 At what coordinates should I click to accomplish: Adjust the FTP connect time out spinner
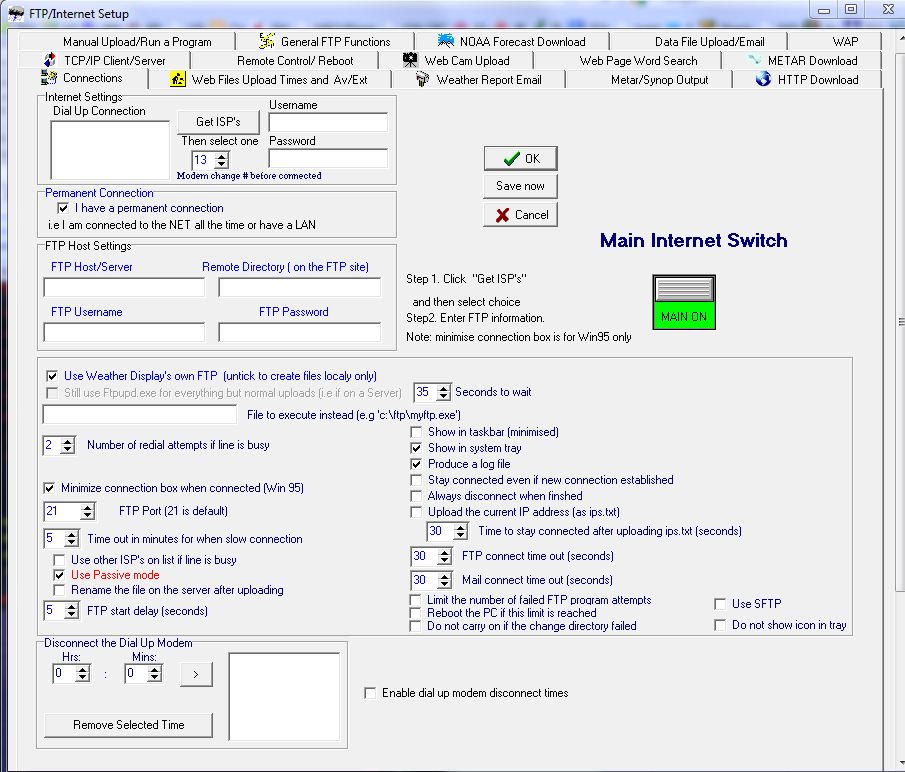(x=444, y=556)
